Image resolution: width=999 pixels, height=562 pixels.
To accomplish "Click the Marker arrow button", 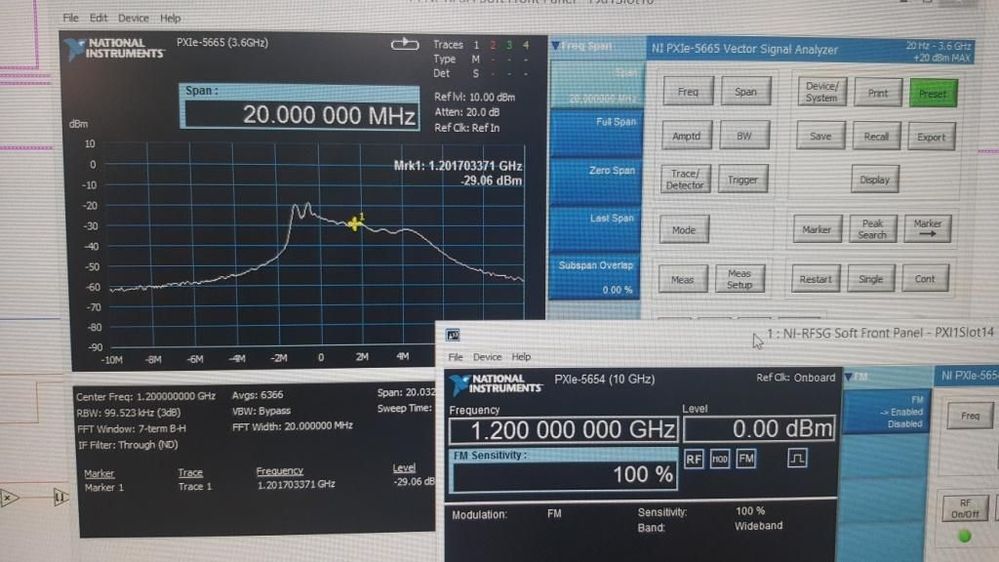I will 927,229.
